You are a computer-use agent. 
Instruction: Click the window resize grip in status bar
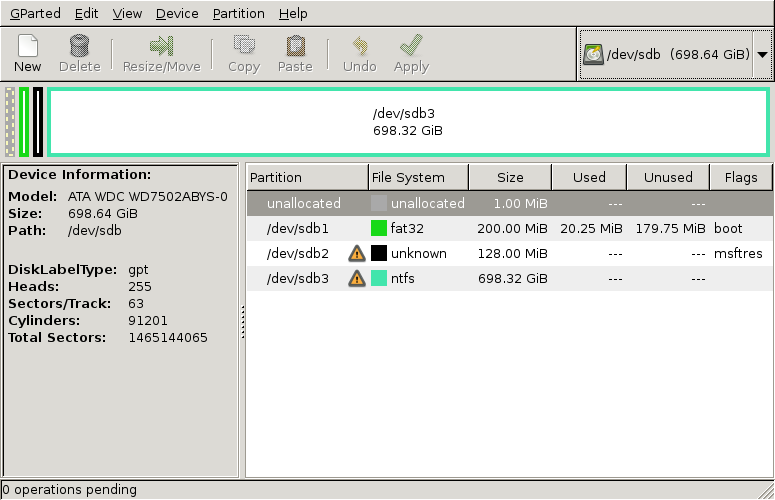point(766,491)
